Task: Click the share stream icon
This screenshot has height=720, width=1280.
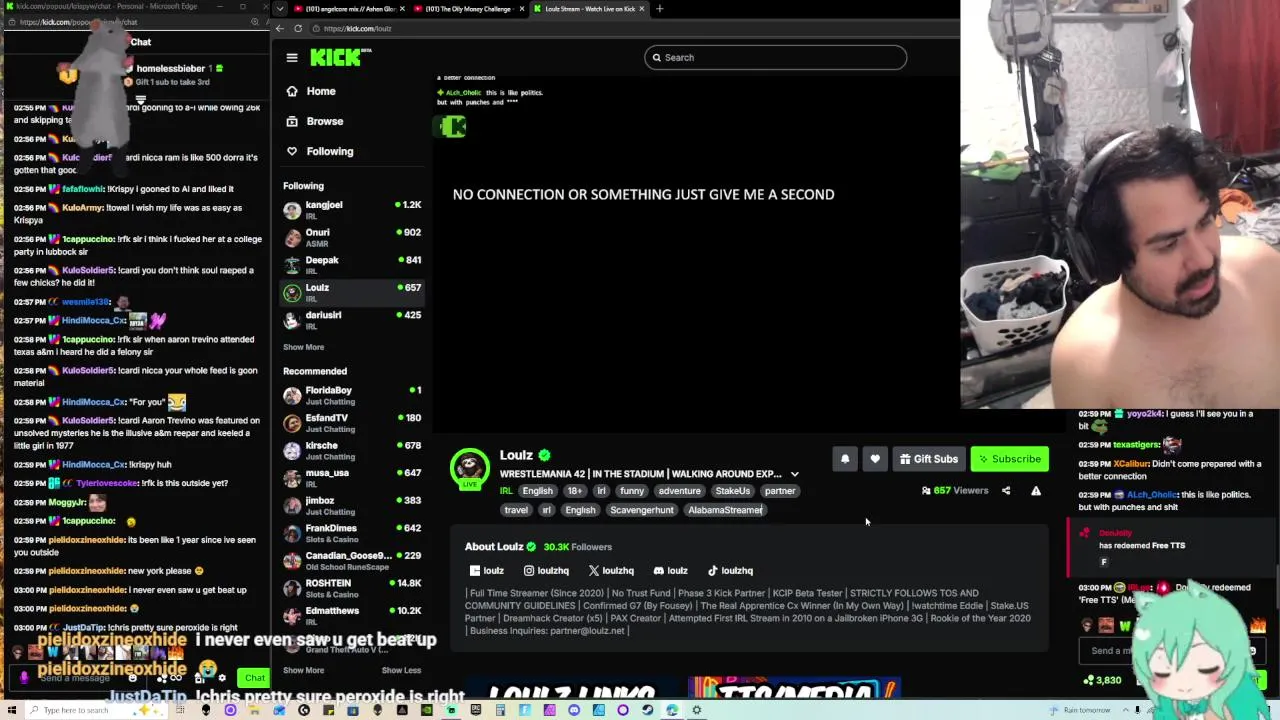Action: point(1006,491)
